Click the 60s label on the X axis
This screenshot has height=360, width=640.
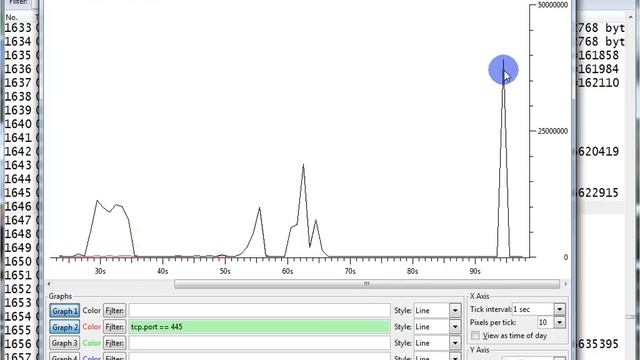(x=287, y=271)
